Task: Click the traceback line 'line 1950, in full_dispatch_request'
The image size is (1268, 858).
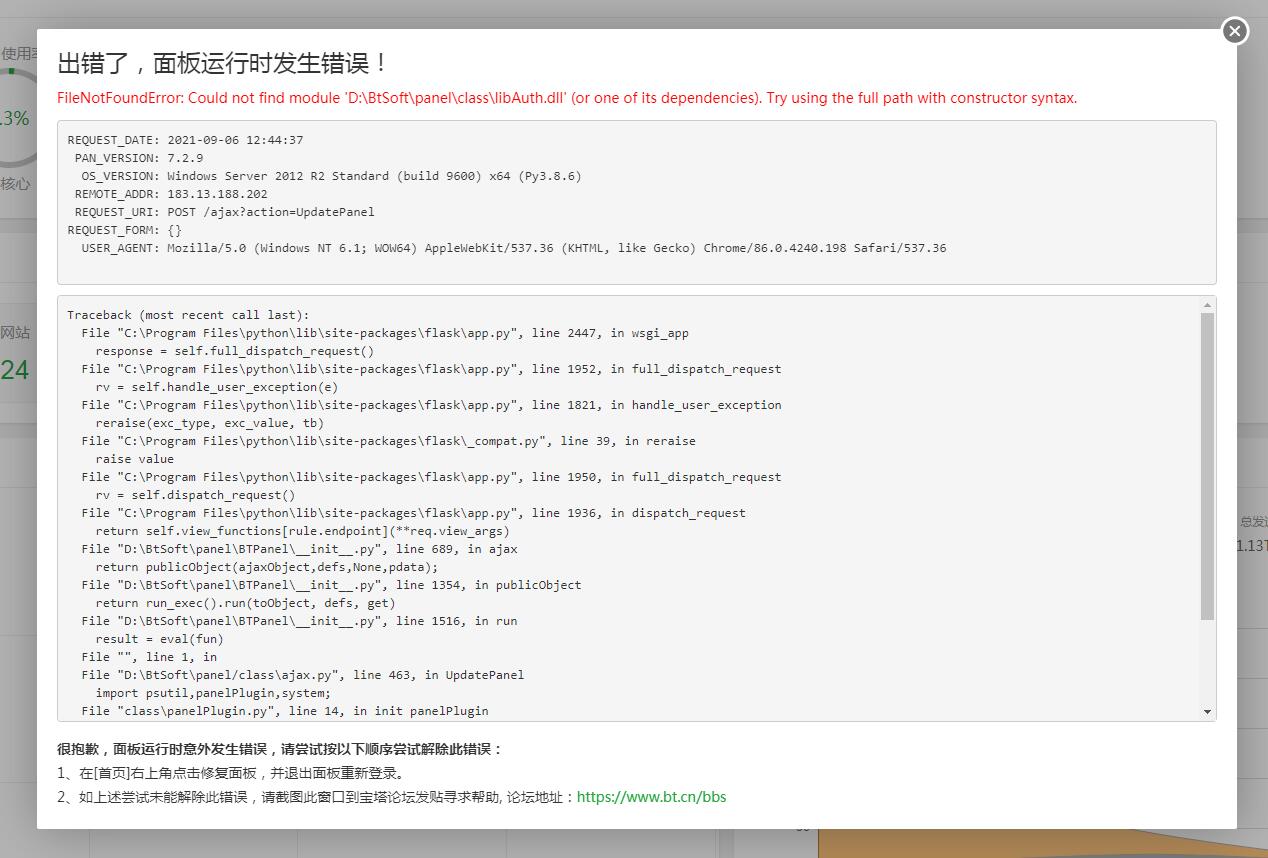Action: (431, 477)
